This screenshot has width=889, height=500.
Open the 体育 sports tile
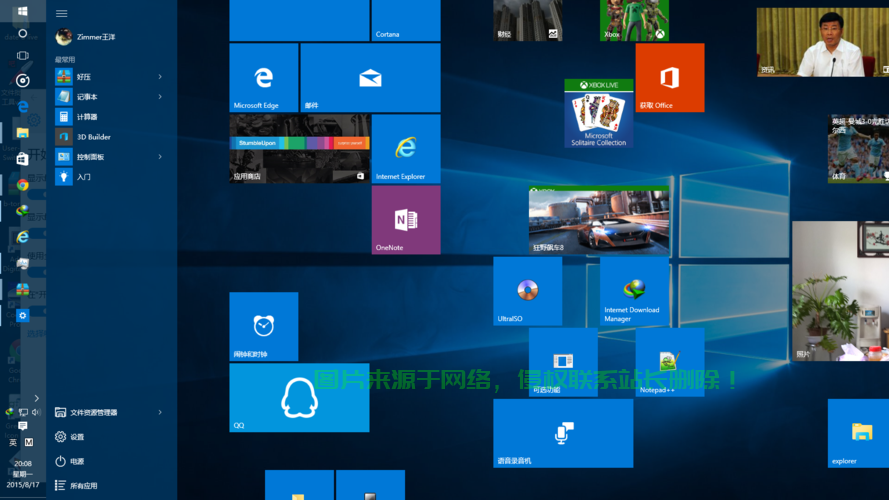click(858, 149)
